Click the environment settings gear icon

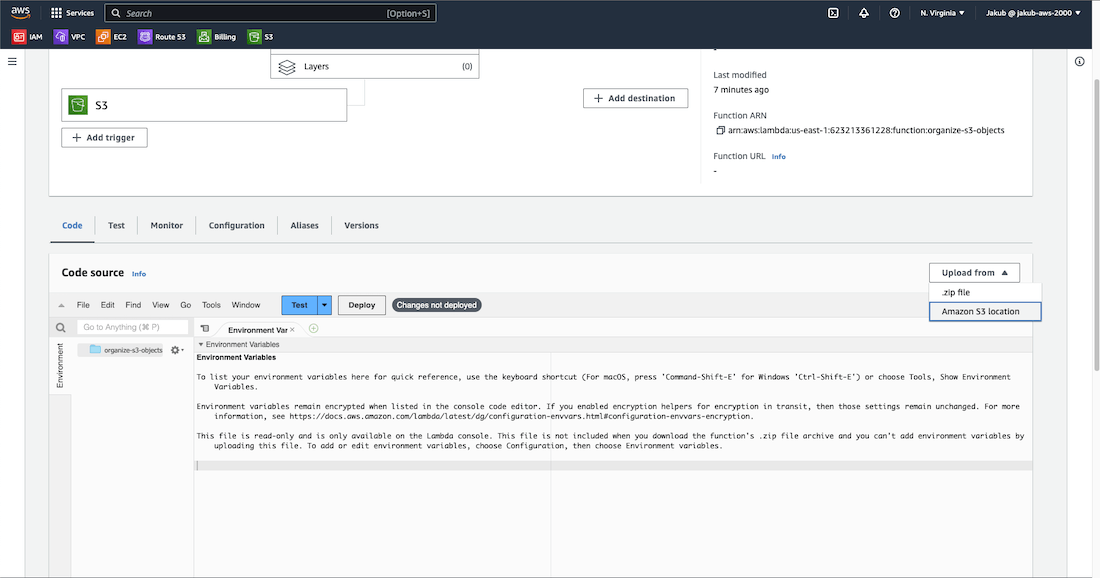click(x=177, y=350)
